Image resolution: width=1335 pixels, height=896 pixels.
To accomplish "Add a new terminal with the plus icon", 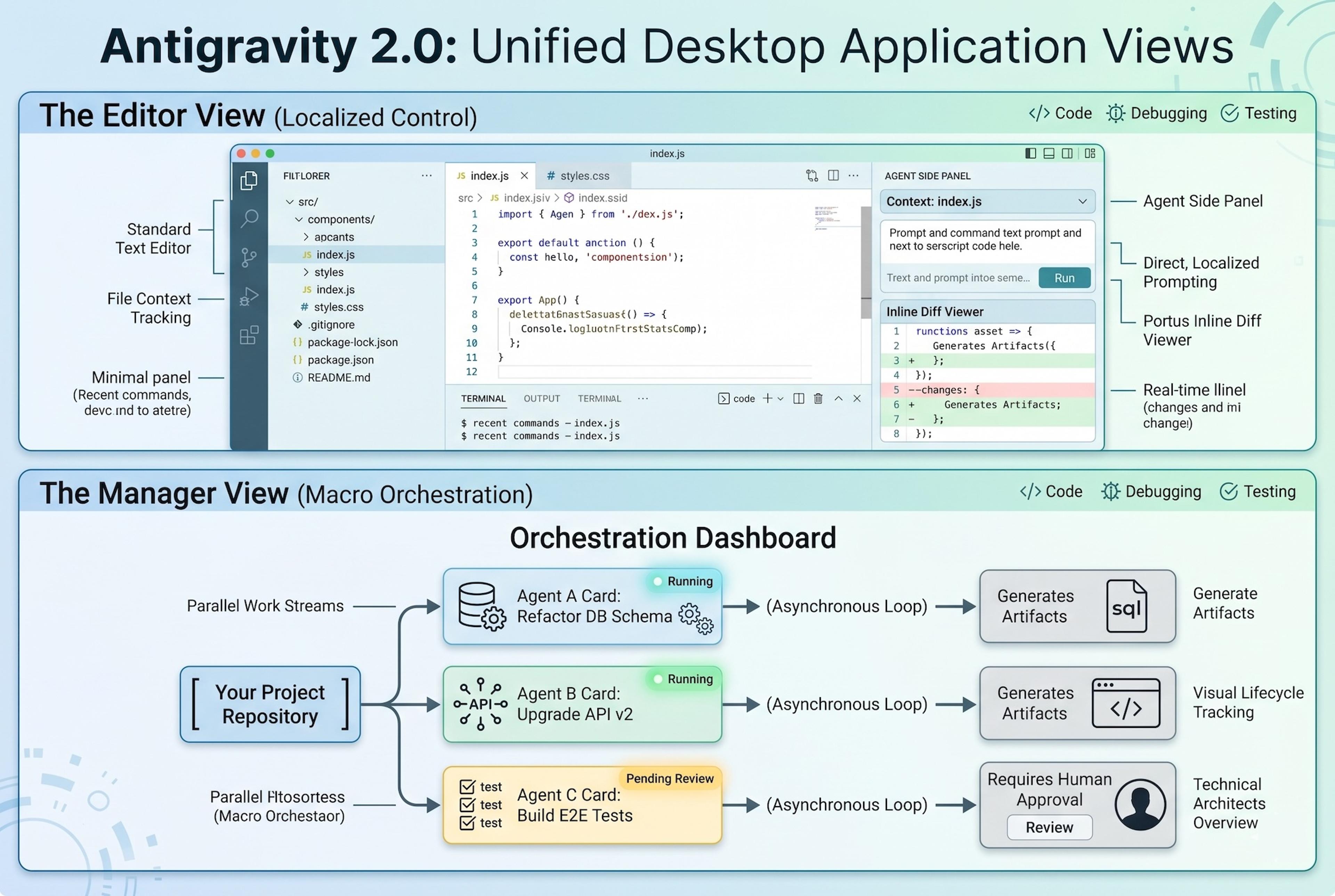I will pyautogui.click(x=767, y=398).
